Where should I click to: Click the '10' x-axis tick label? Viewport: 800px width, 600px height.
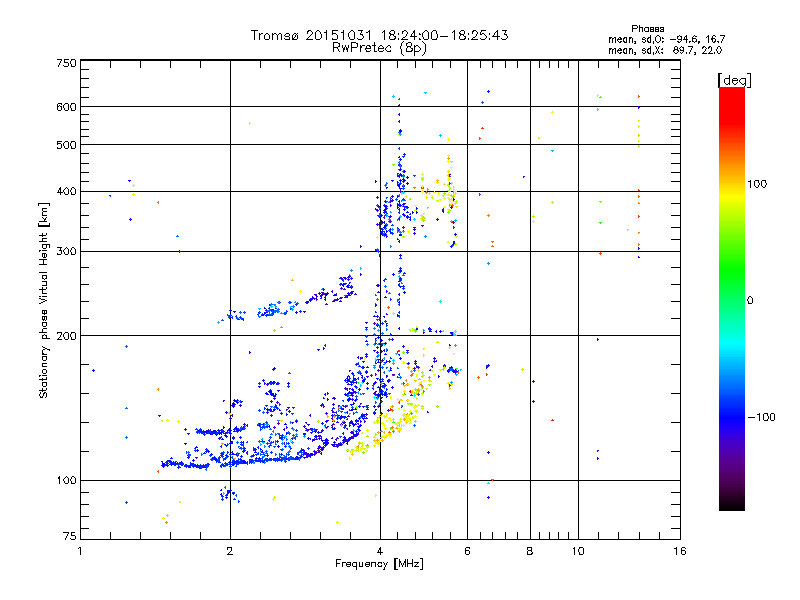pos(578,551)
